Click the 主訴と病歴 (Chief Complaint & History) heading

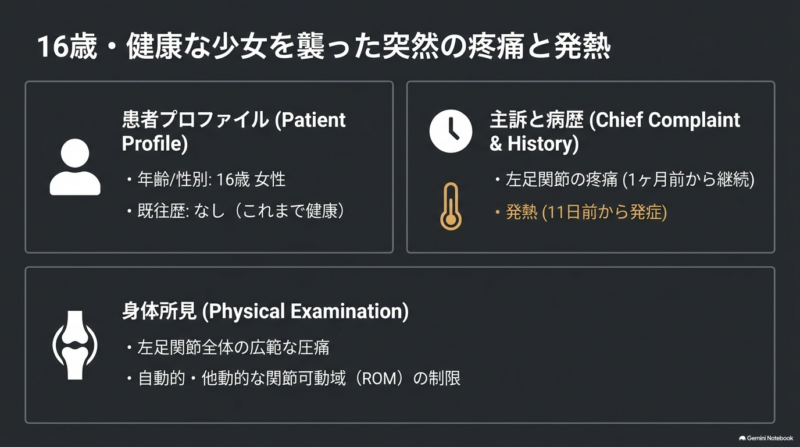(615, 132)
